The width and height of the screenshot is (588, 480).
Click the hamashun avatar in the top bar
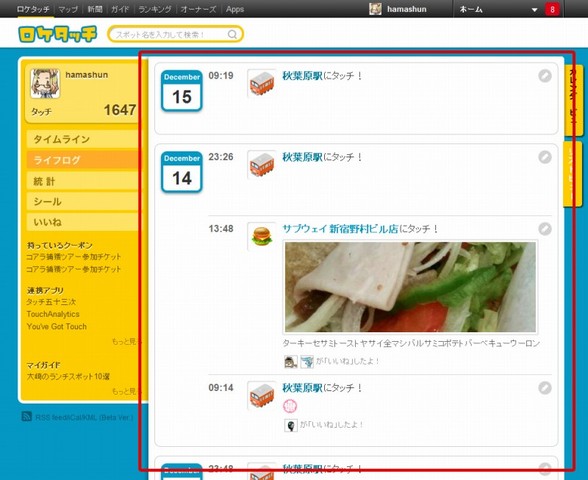[375, 9]
